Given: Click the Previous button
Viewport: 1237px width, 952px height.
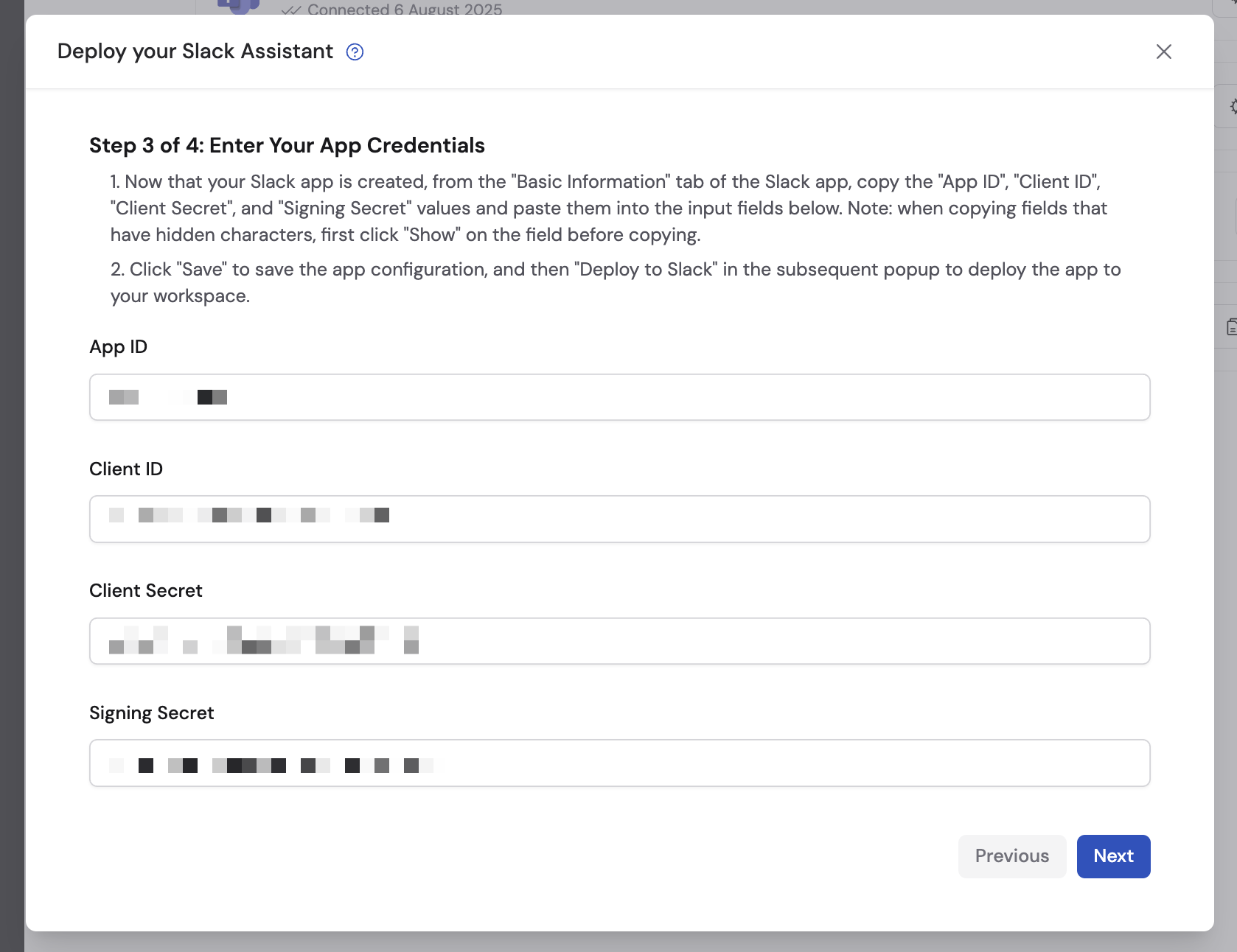Looking at the screenshot, I should tap(1011, 856).
